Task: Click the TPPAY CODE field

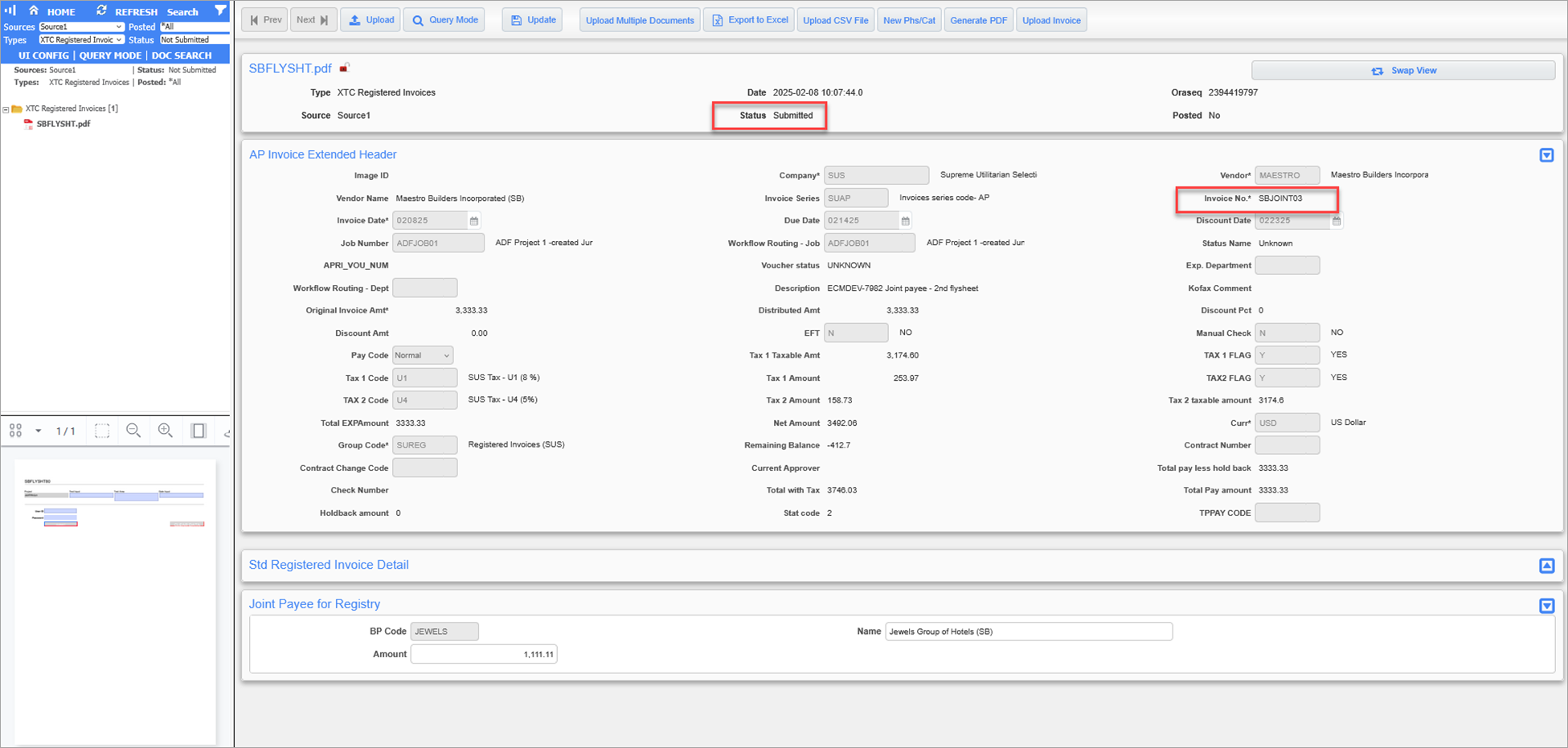Action: click(1287, 513)
